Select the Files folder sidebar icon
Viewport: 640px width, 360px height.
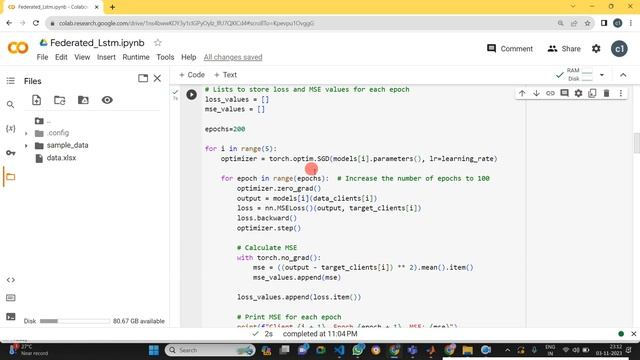click(11, 177)
